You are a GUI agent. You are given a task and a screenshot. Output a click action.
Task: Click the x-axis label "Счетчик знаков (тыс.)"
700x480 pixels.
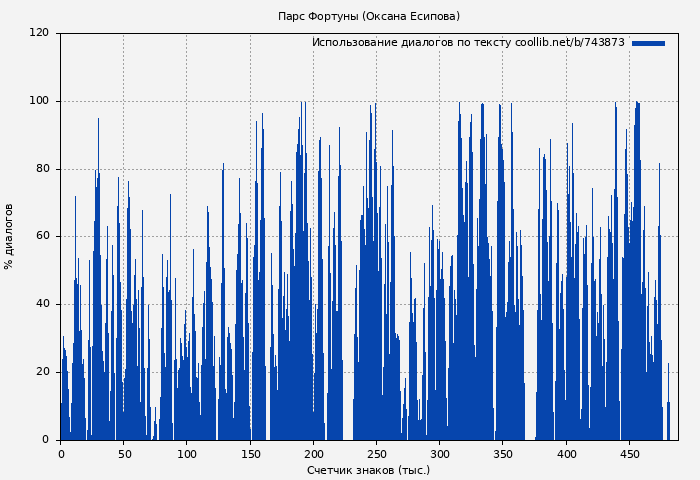(x=368, y=470)
